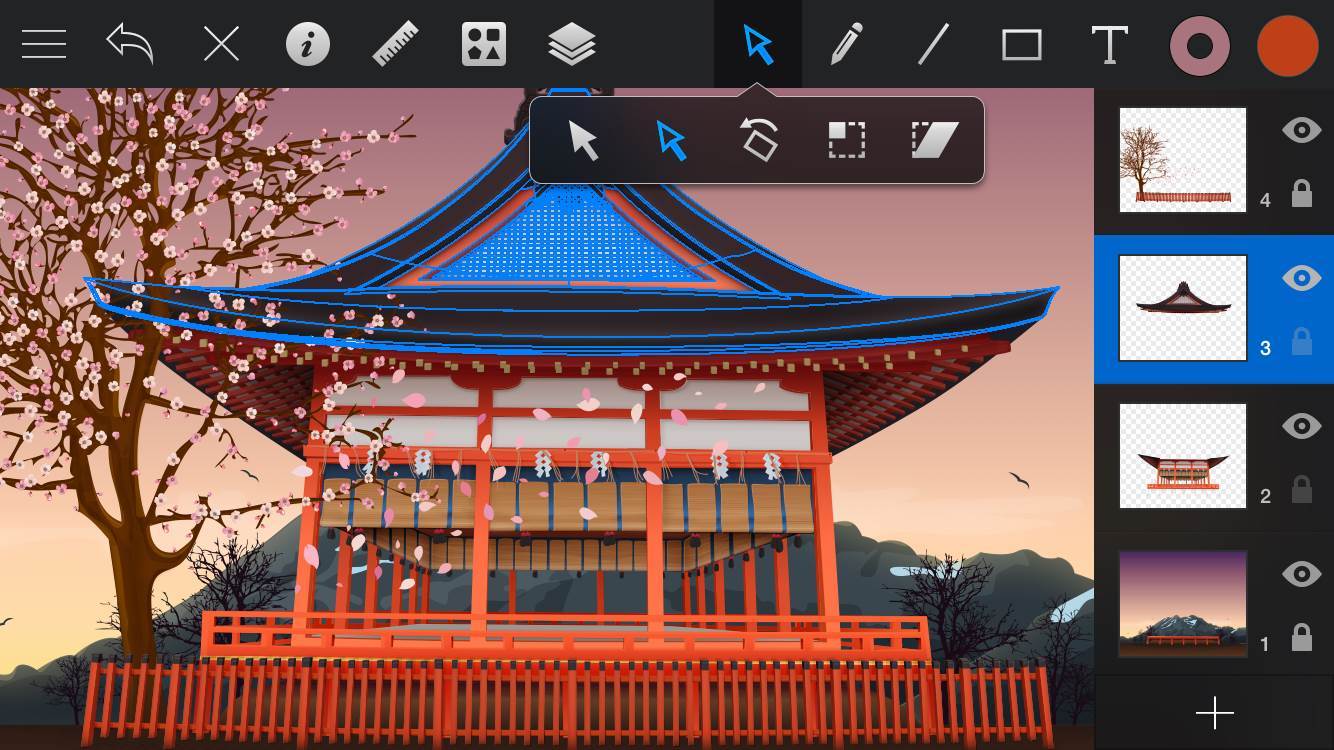Select the Rectangle shape tool
The width and height of the screenshot is (1334, 750).
click(1022, 45)
